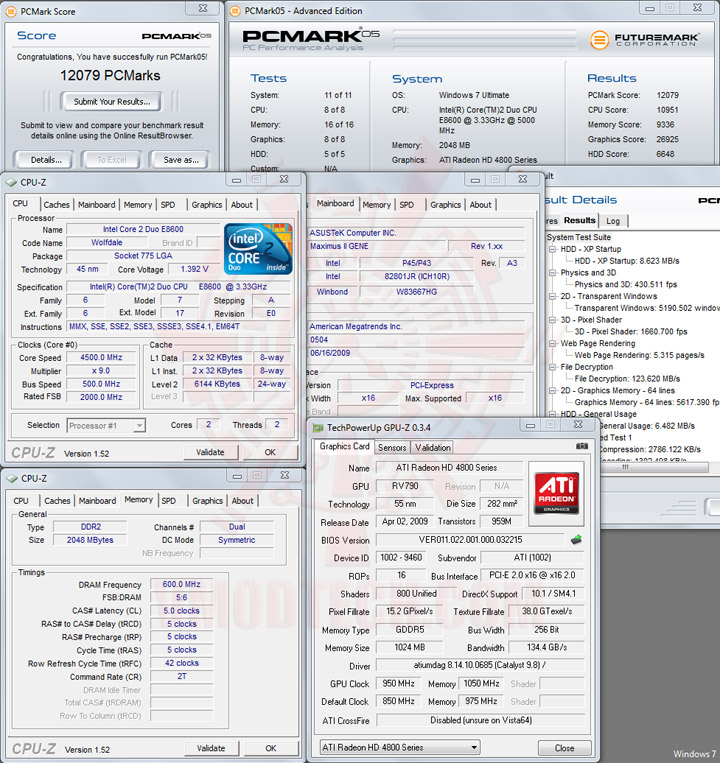Click the ATI CrossFire status field
Image resolution: width=720 pixels, height=763 pixels.
click(481, 720)
